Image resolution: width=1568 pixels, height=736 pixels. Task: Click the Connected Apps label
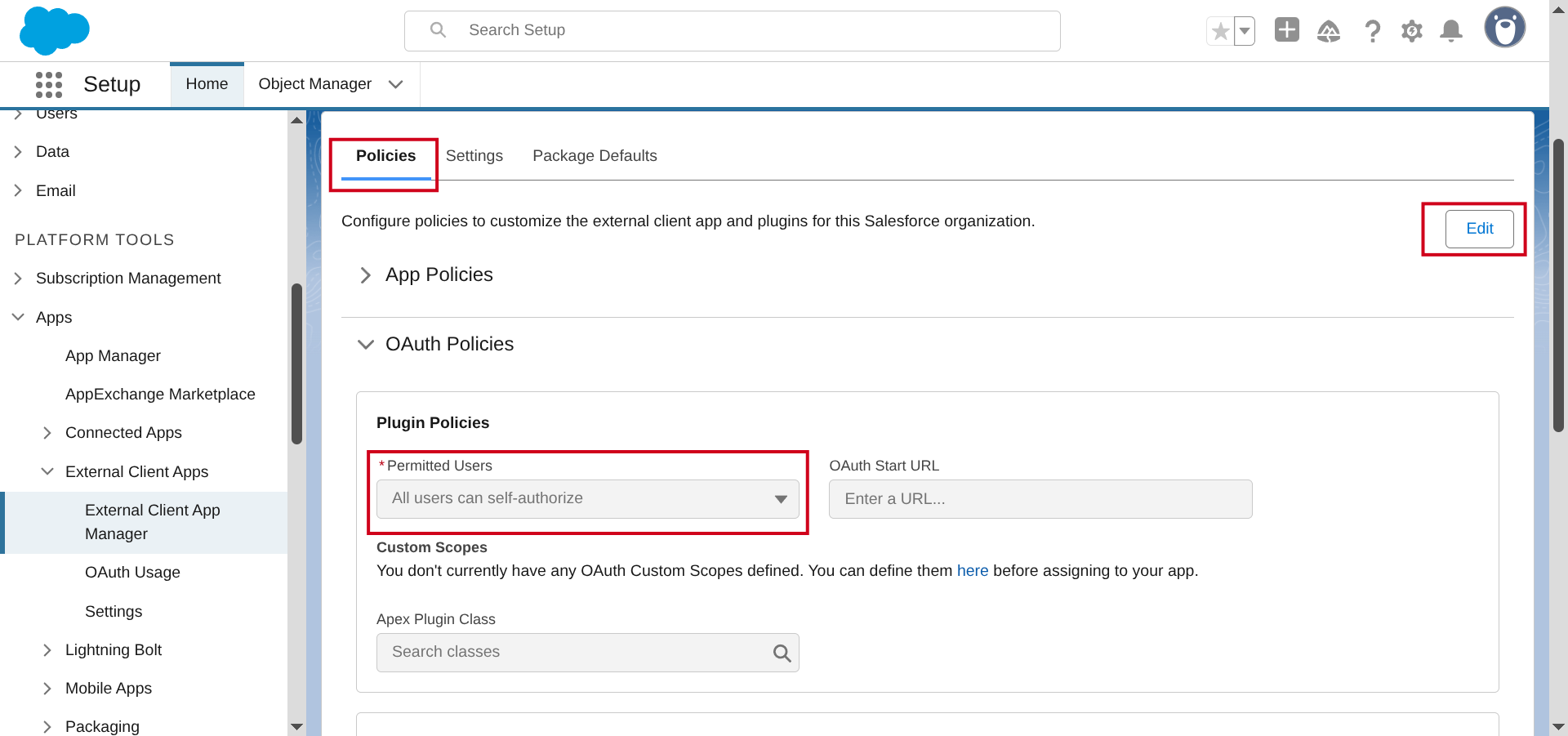coord(123,433)
